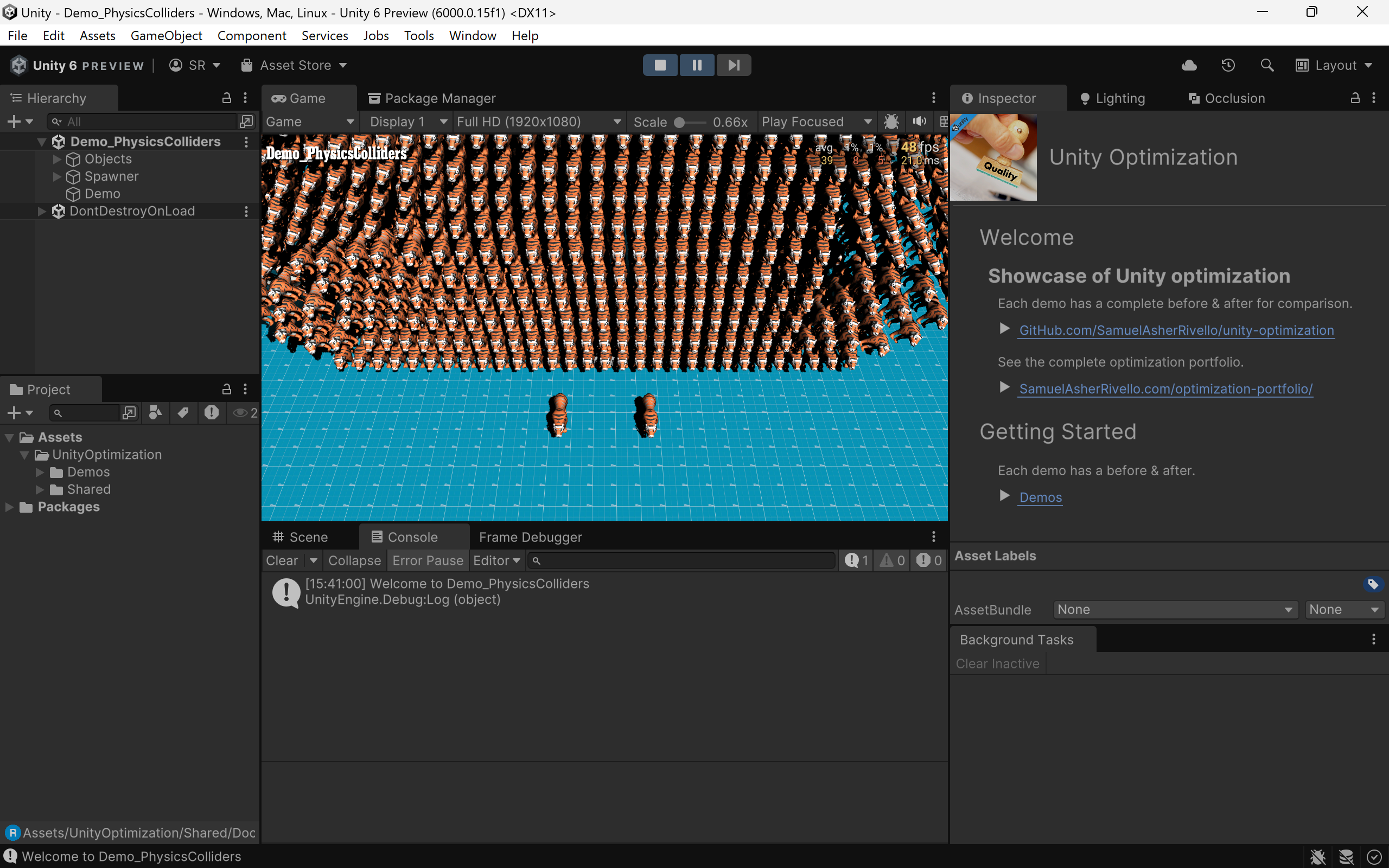Image resolution: width=1389 pixels, height=868 pixels.
Task: Open the Play Focused dropdown
Action: pos(815,122)
